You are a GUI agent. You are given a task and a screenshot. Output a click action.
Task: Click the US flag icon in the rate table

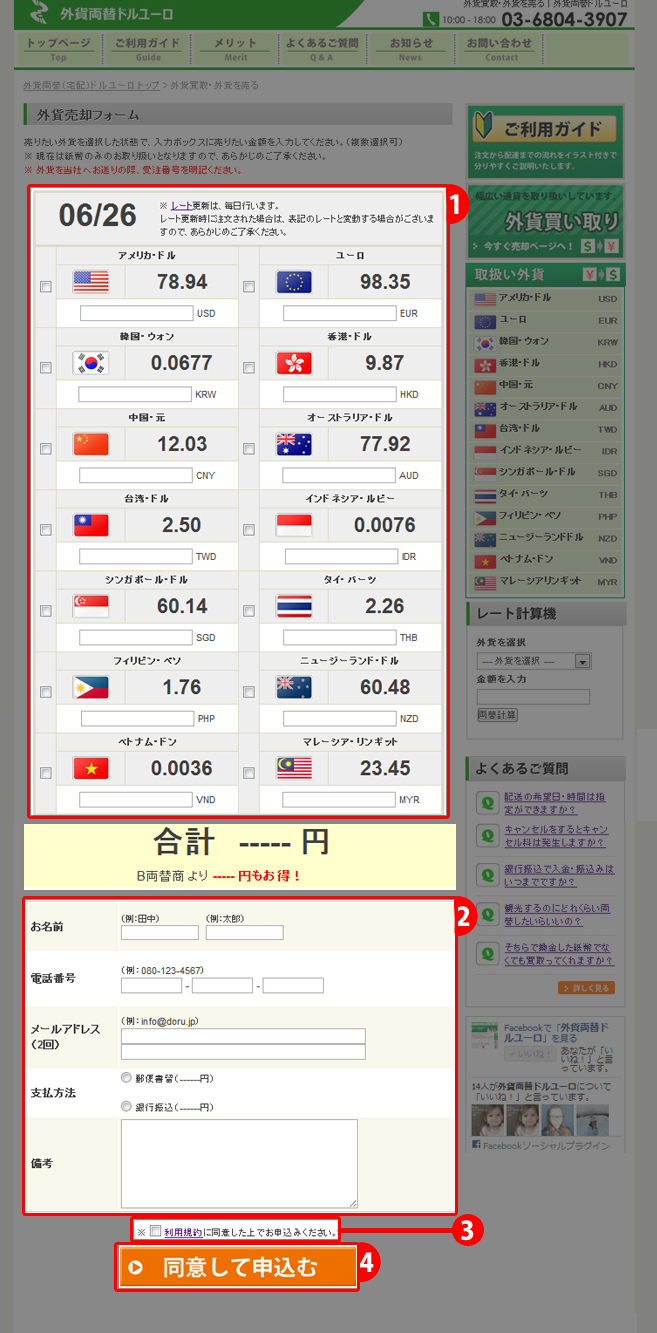91,282
